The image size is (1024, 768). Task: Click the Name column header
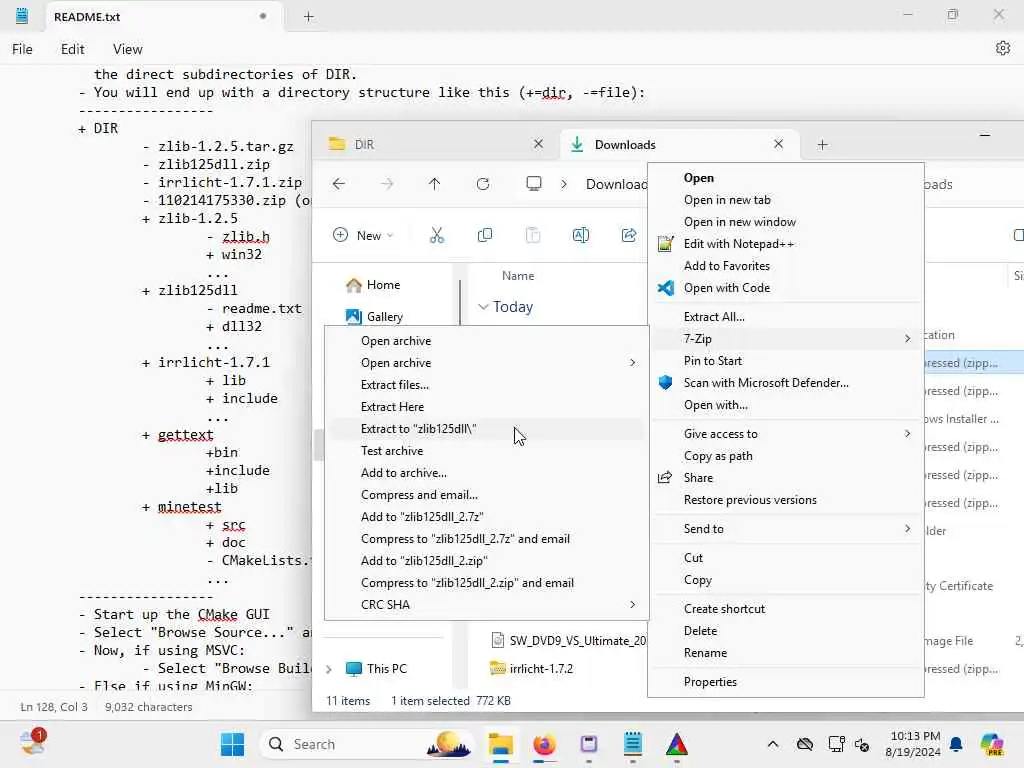pyautogui.click(x=518, y=276)
